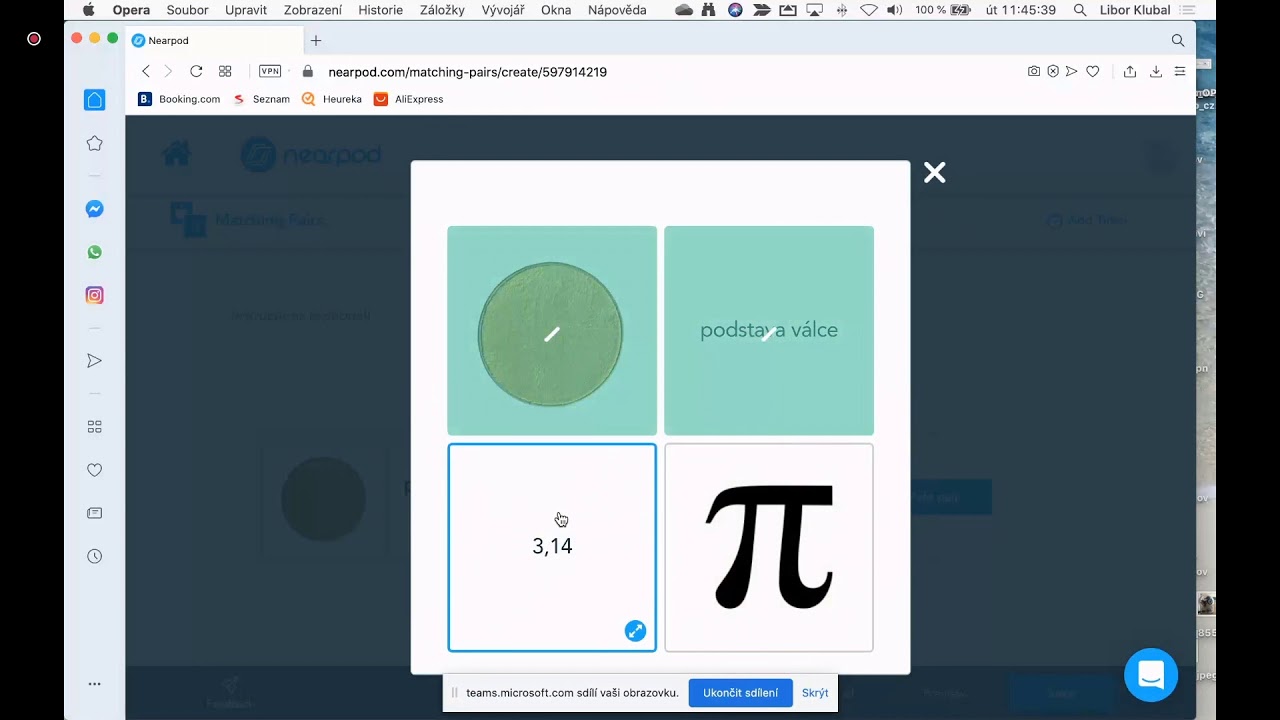The image size is (1280, 720).
Task: Open My Flow sidebar icon
Action: coord(94,360)
